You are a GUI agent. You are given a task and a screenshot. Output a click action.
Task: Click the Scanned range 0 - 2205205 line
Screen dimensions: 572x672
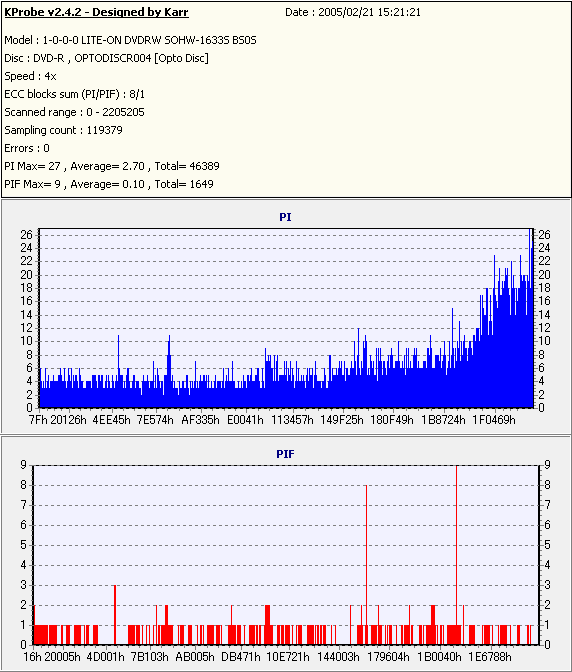click(75, 112)
